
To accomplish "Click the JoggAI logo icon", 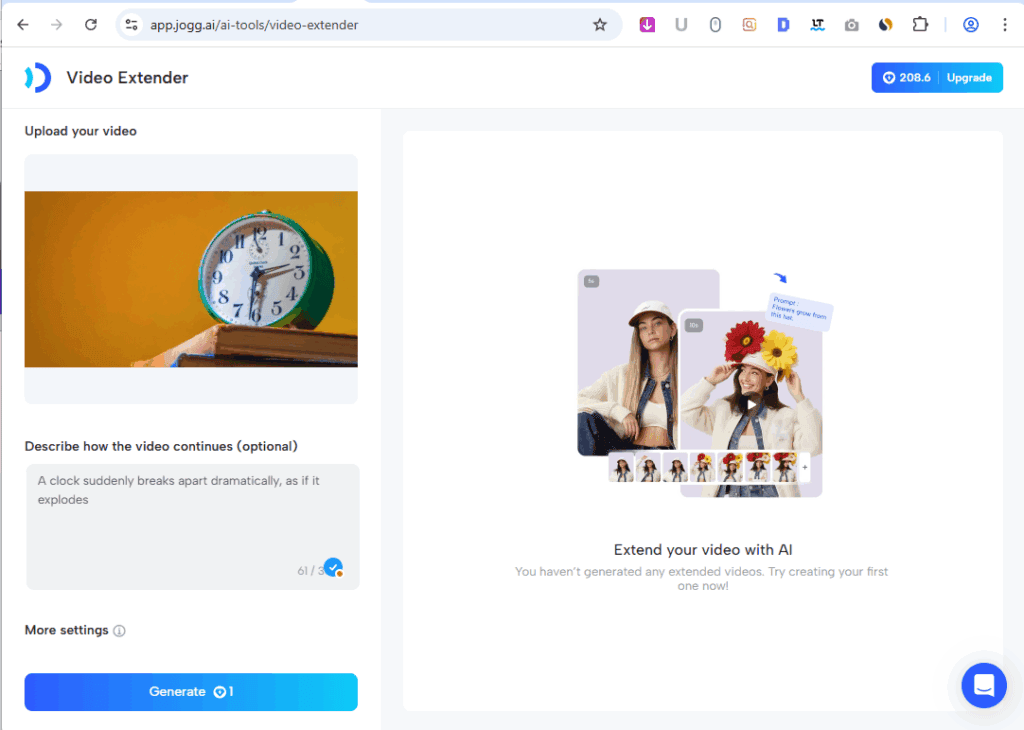I will (37, 78).
